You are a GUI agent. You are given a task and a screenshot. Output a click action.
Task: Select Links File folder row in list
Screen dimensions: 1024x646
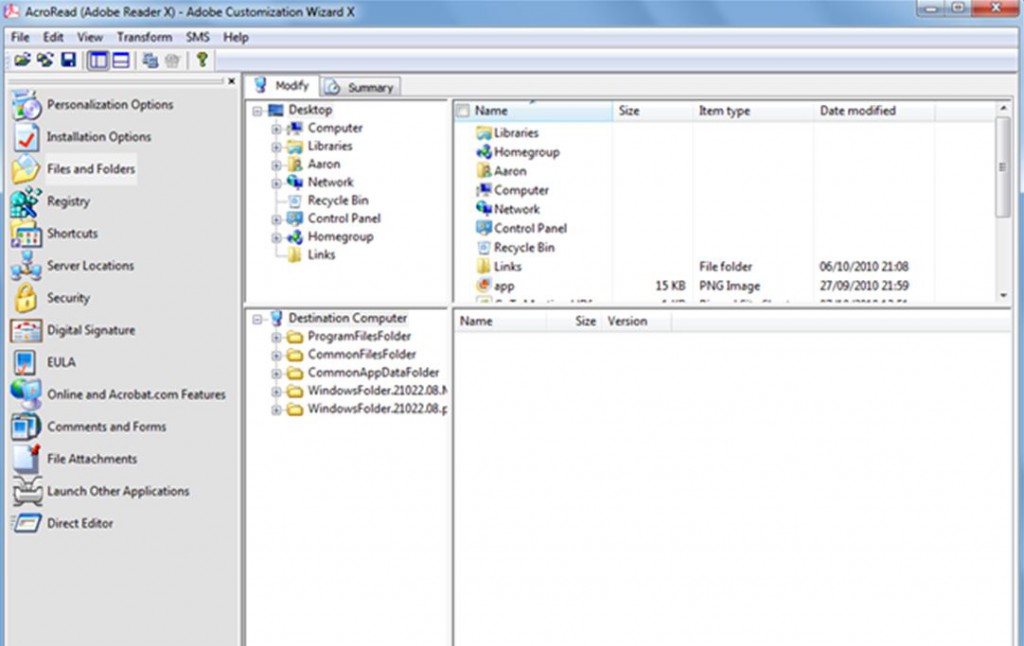[x=725, y=266]
